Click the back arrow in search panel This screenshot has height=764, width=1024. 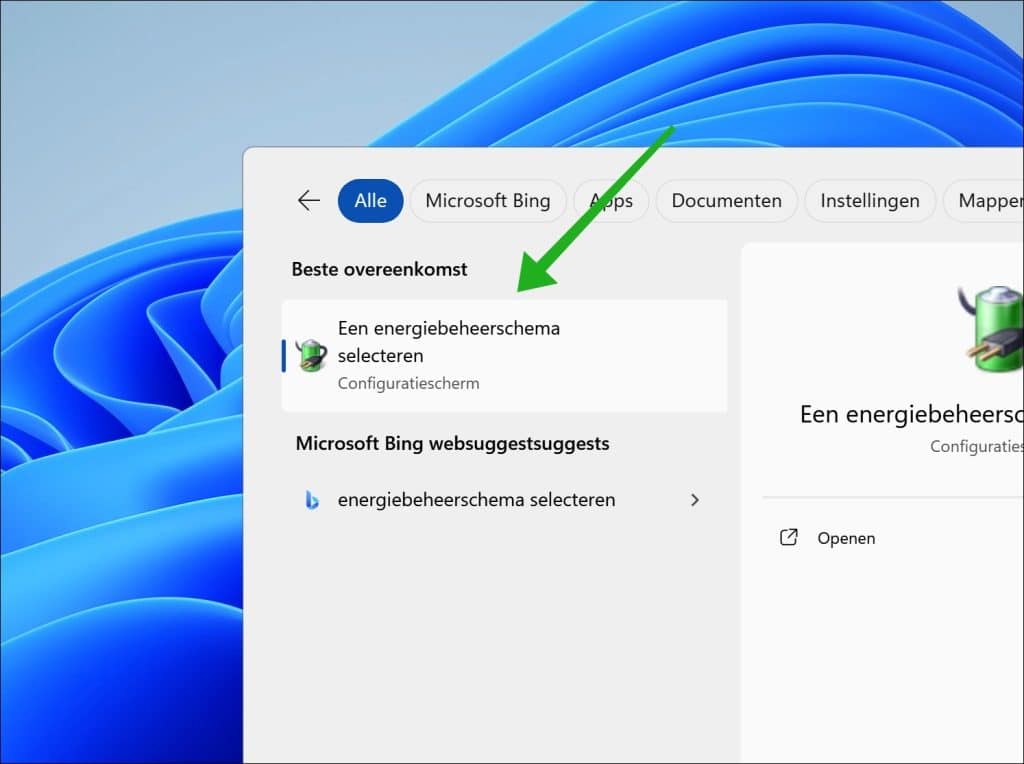click(x=308, y=201)
